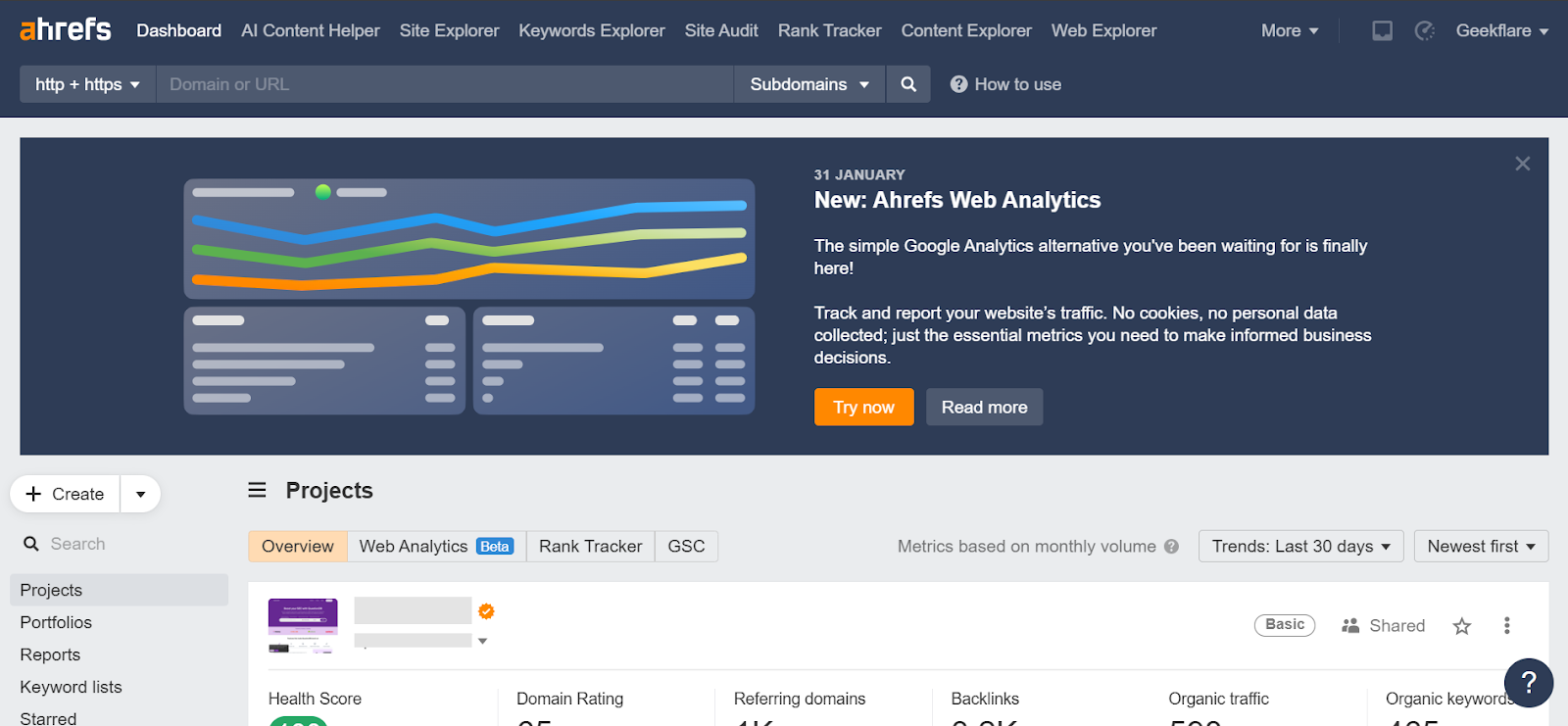
Task: Click the 31 JANUARY date text
Action: tap(859, 174)
